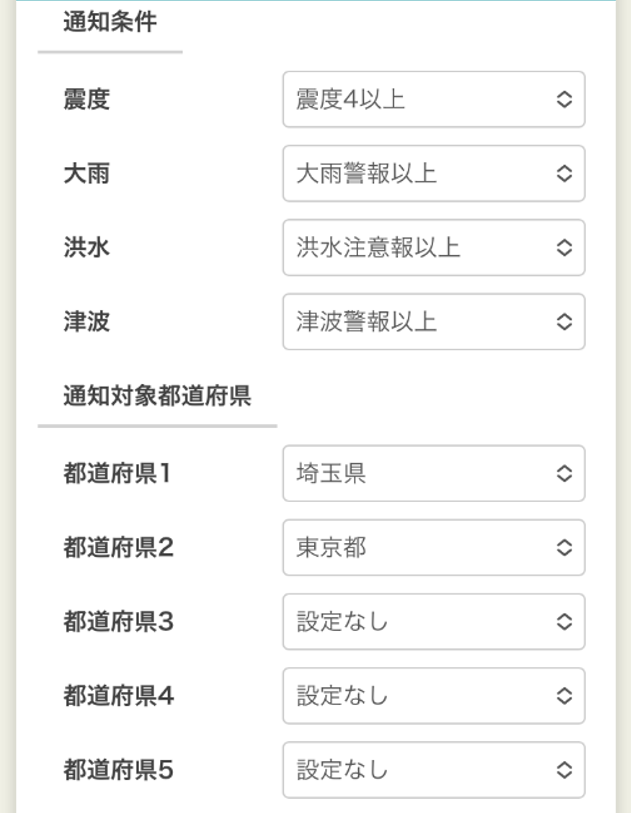Open the 都道府県4 dropdown showing 設定なし
The image size is (631, 813).
click(x=433, y=695)
